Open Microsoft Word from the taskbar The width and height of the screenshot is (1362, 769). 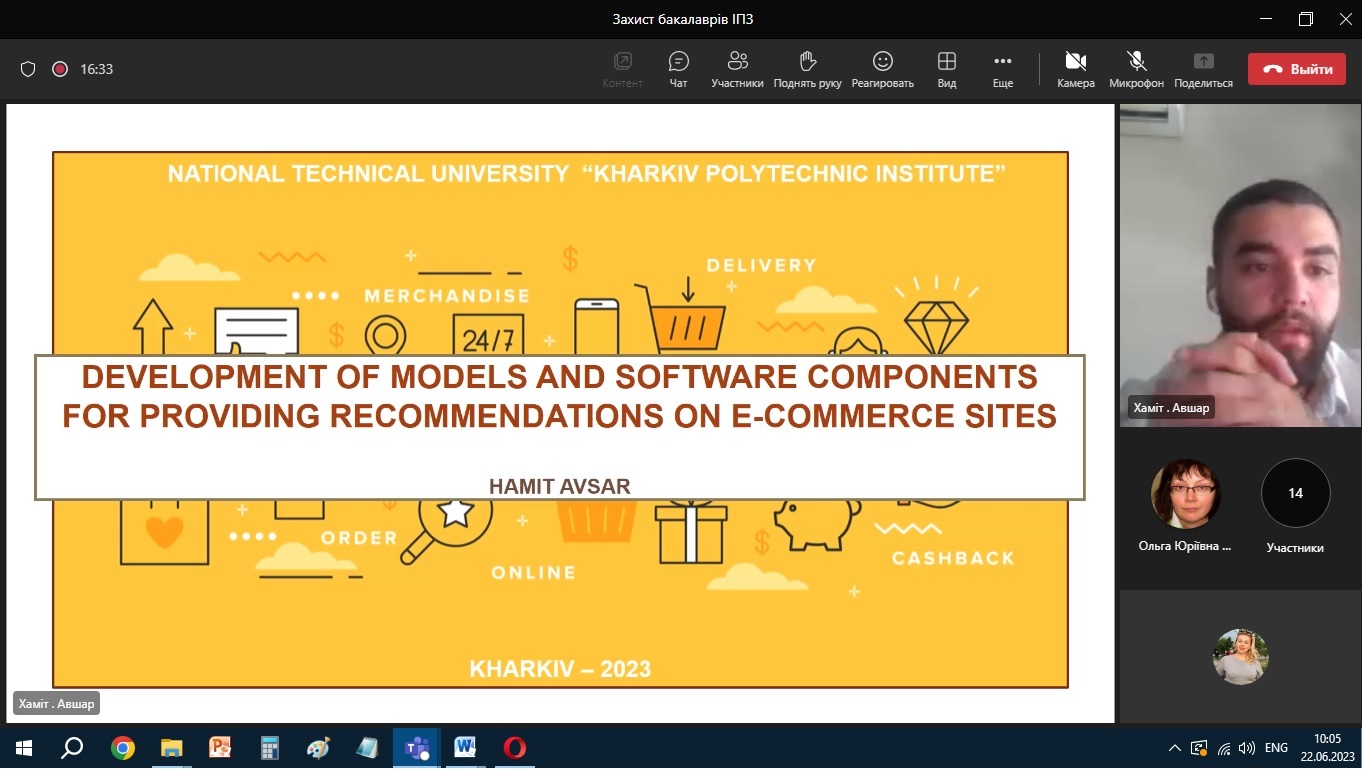click(465, 748)
